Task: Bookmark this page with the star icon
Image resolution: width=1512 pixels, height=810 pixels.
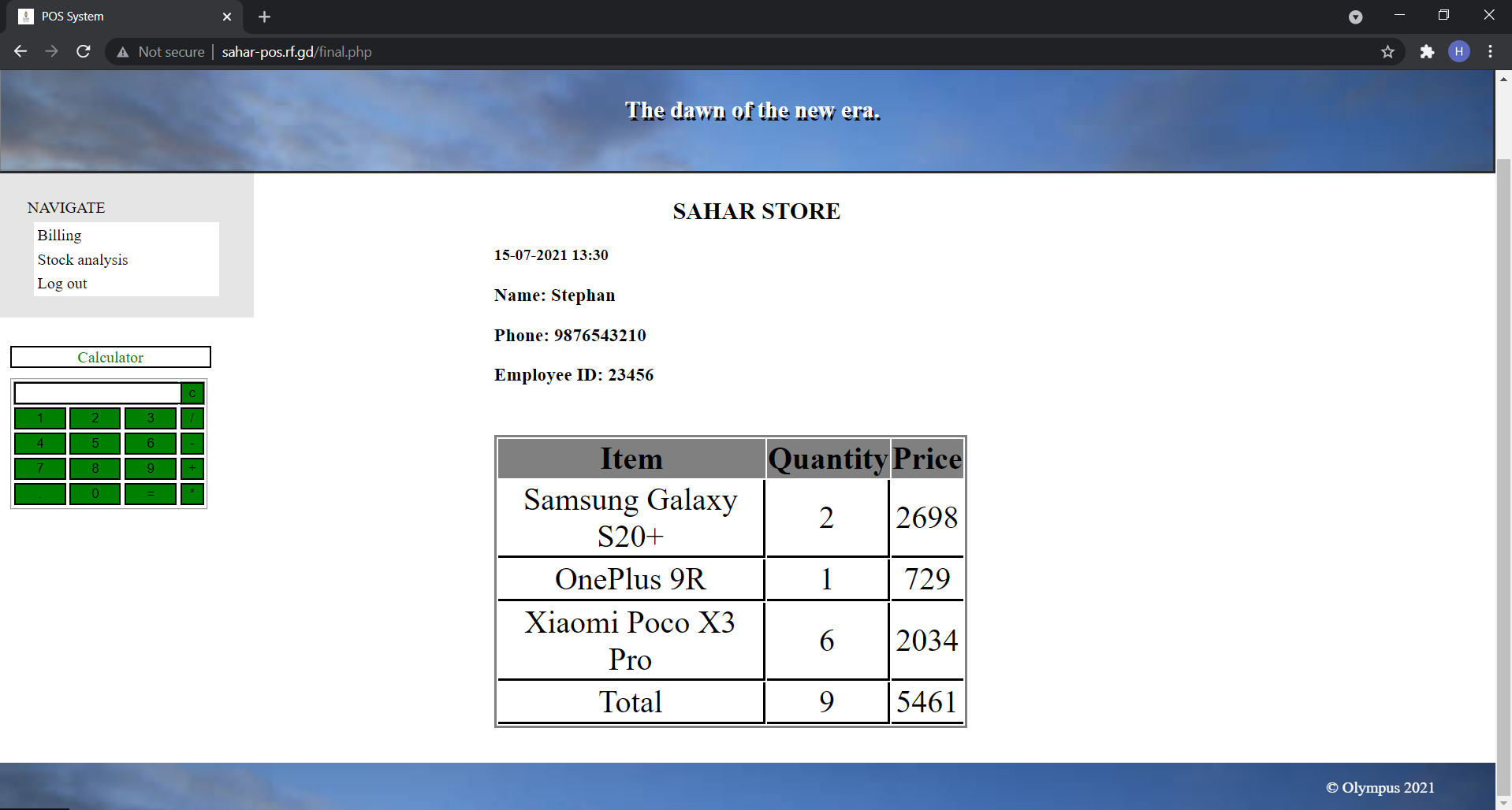Action: coord(1387,52)
